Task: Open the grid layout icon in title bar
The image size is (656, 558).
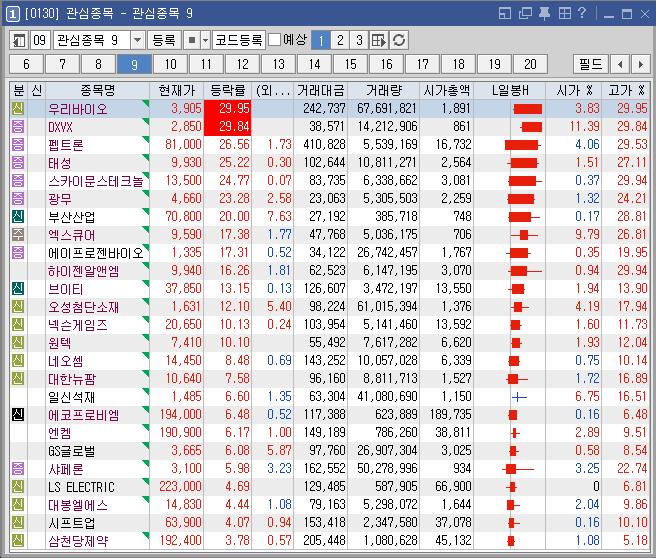Action: 565,13
